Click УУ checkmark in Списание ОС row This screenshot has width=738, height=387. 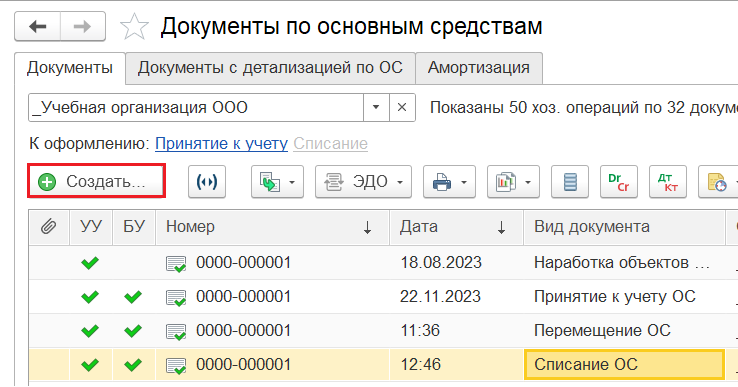90,365
